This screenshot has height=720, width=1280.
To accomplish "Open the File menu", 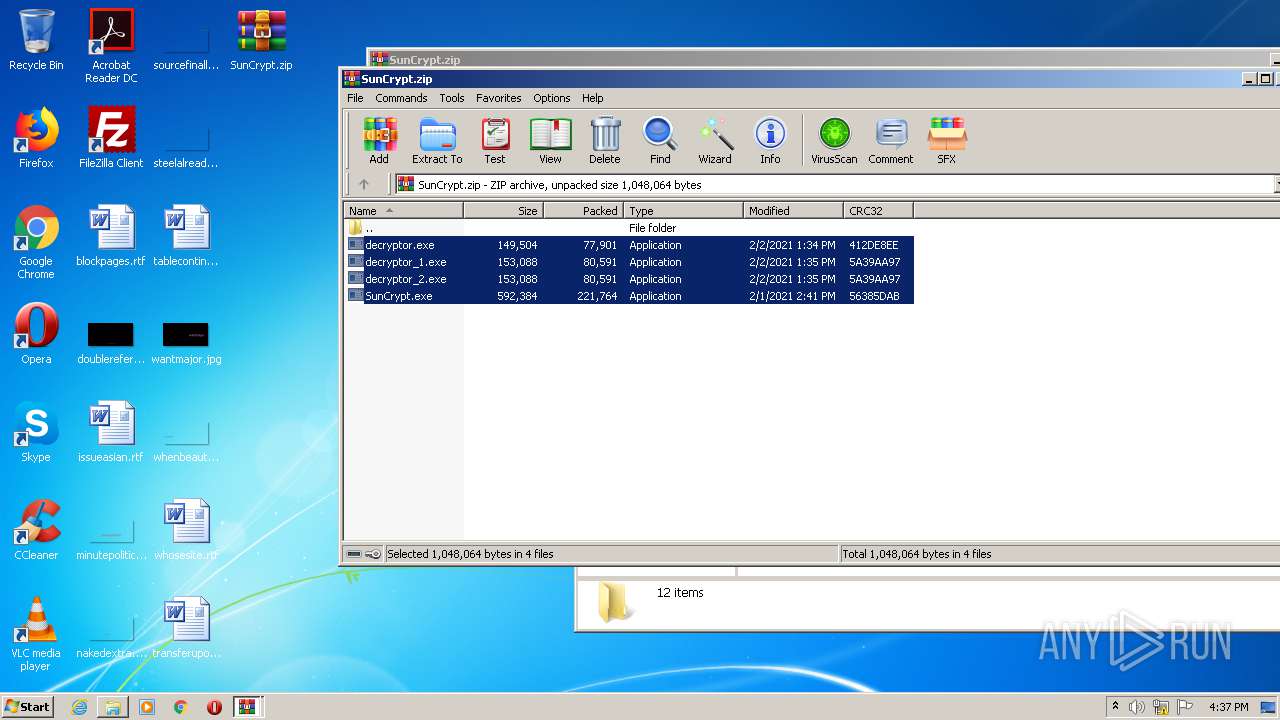I will (x=355, y=98).
